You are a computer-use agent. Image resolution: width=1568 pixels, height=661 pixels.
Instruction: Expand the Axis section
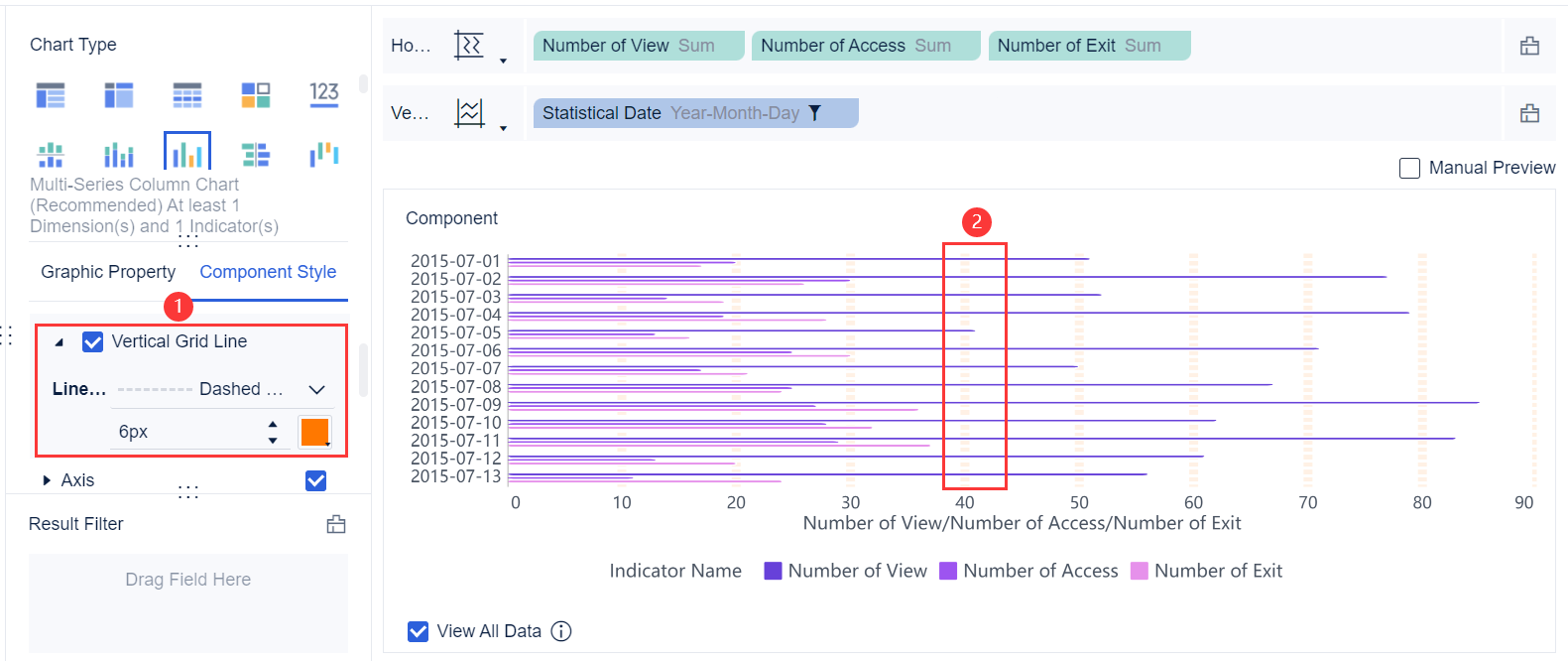click(x=47, y=480)
